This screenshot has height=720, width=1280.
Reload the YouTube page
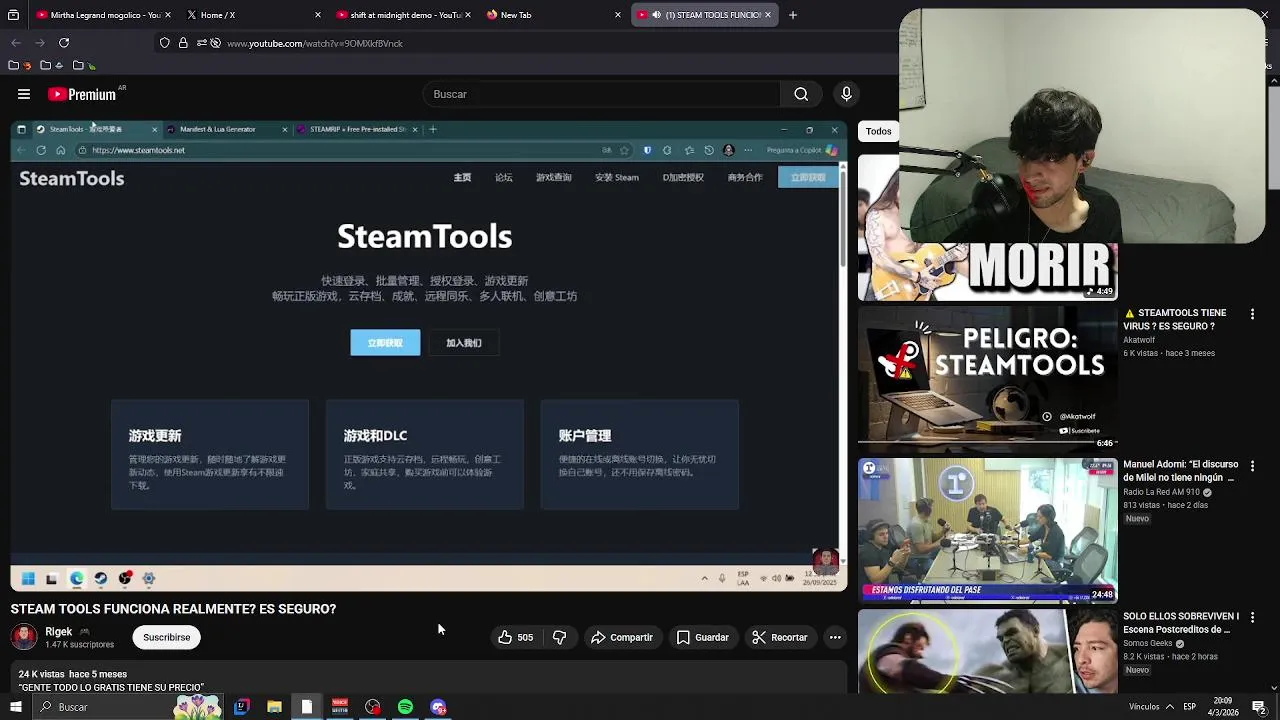[x=64, y=43]
